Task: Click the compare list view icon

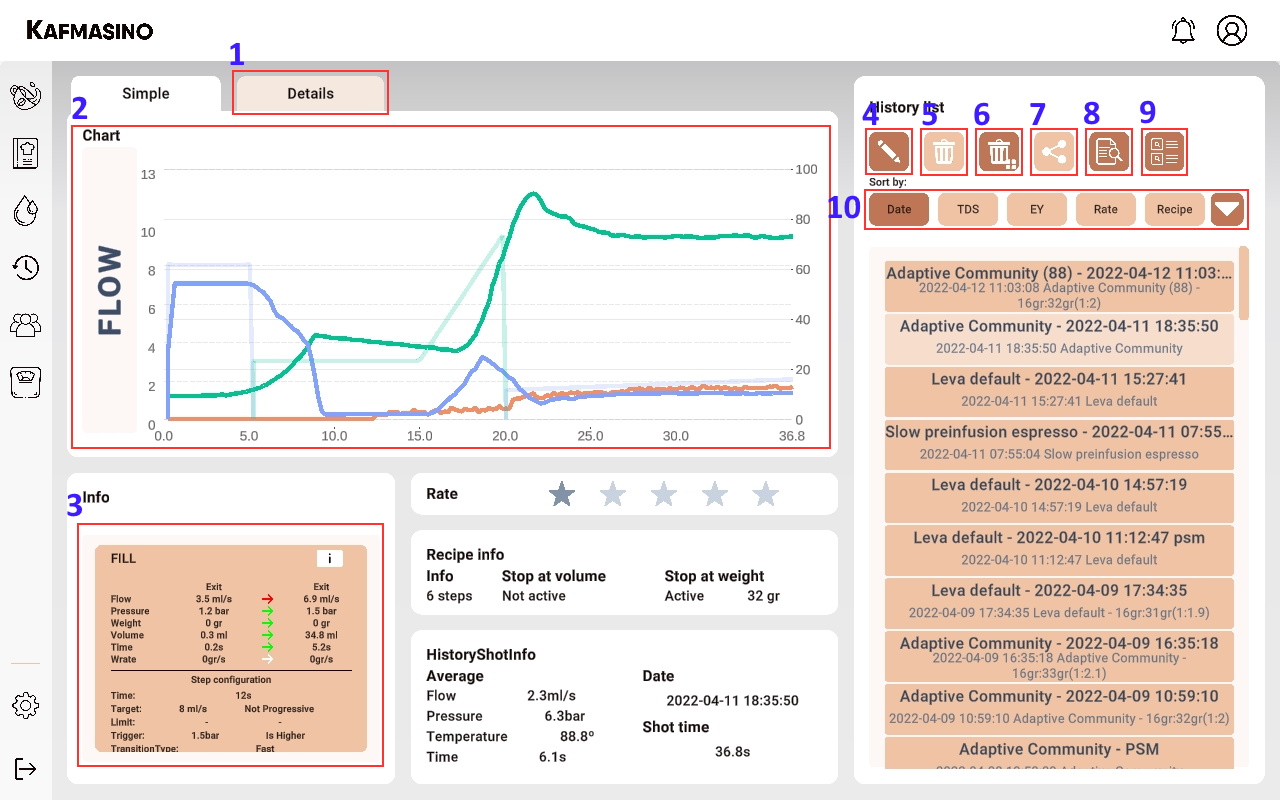Action: click(1164, 153)
